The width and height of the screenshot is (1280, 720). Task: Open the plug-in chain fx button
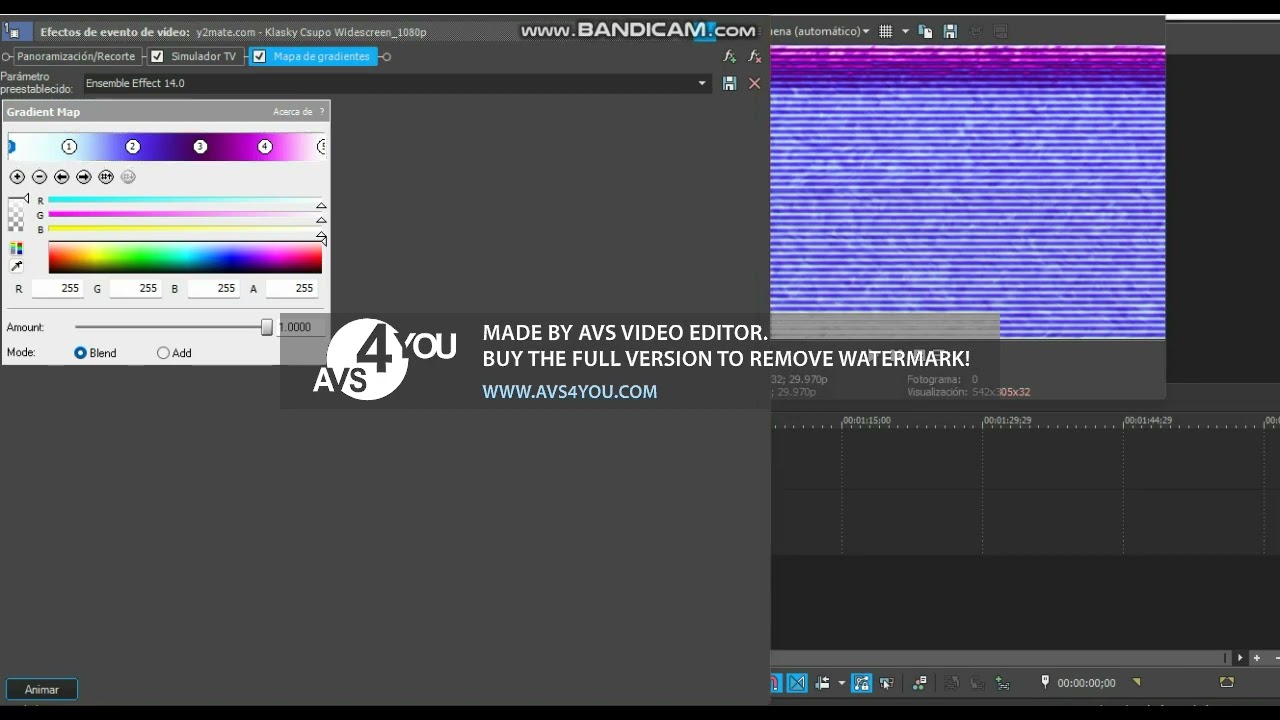click(x=729, y=57)
